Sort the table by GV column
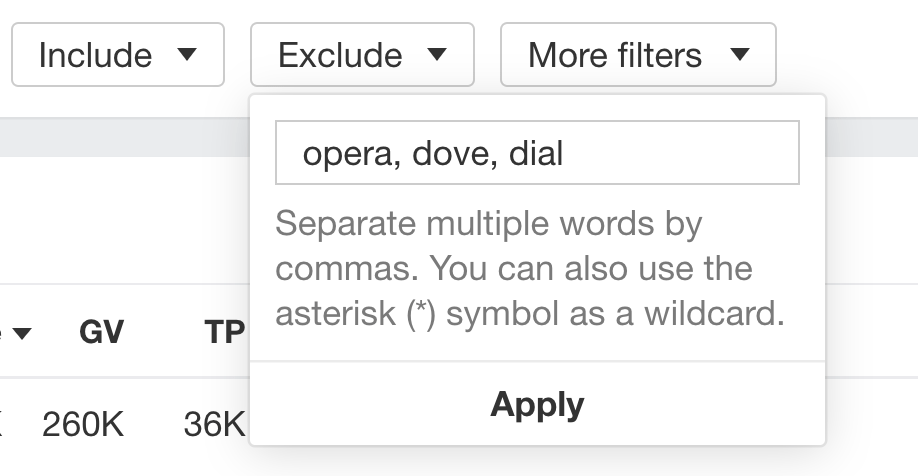Image resolution: width=918 pixels, height=476 pixels. [x=101, y=332]
